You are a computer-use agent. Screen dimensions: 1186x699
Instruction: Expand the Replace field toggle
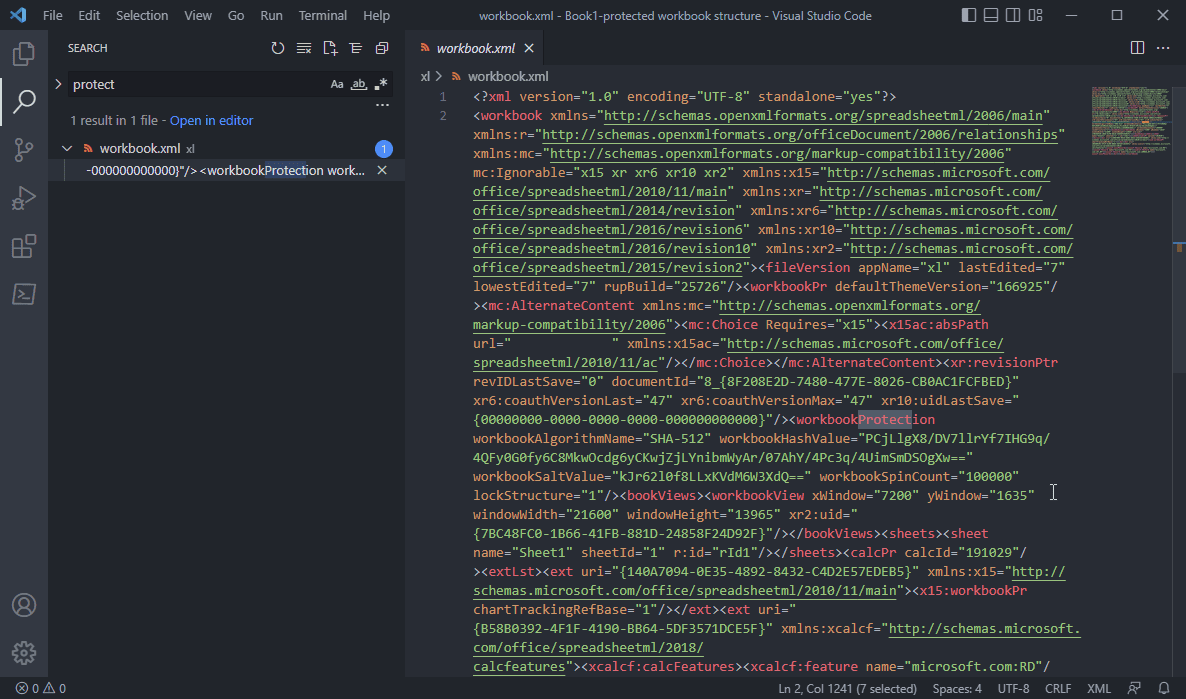(58, 84)
